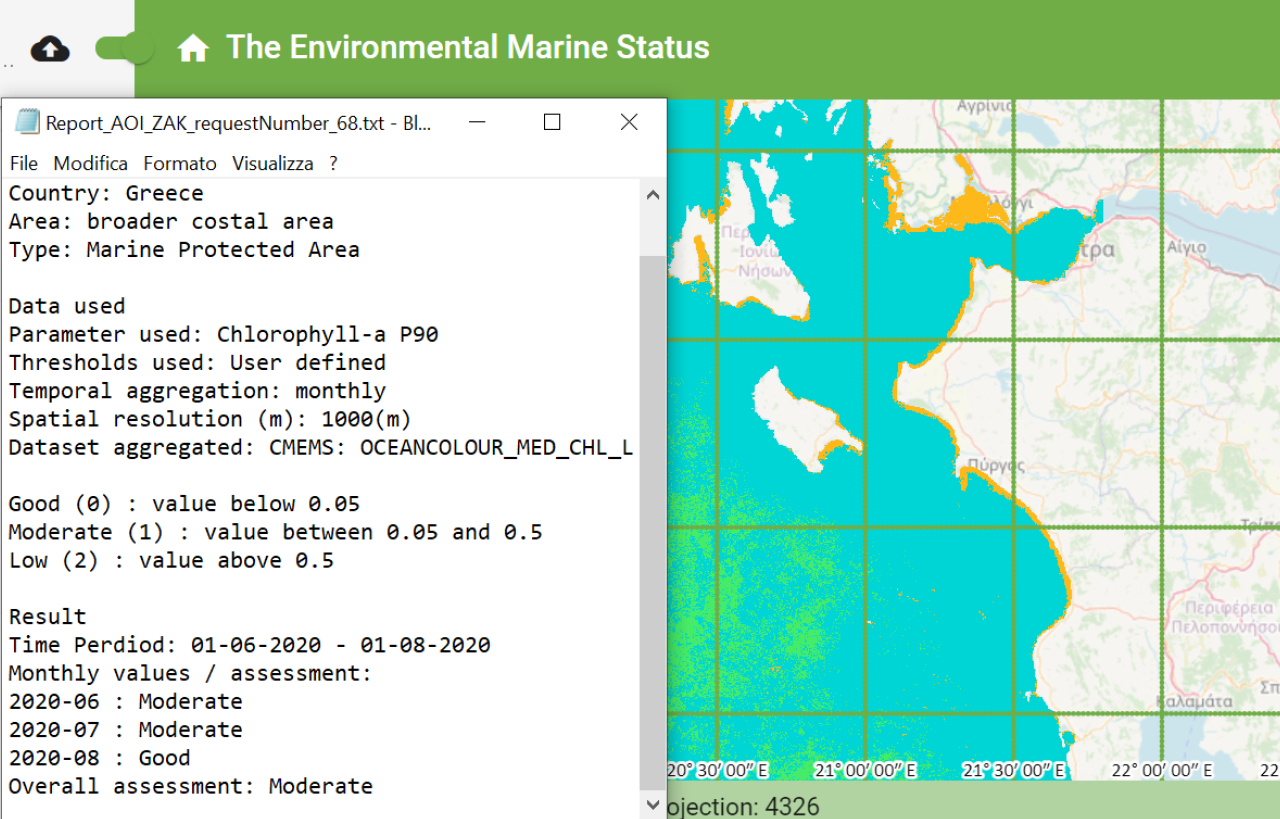Open the Modifica menu
Screen dimensions: 1280x819
pos(90,163)
